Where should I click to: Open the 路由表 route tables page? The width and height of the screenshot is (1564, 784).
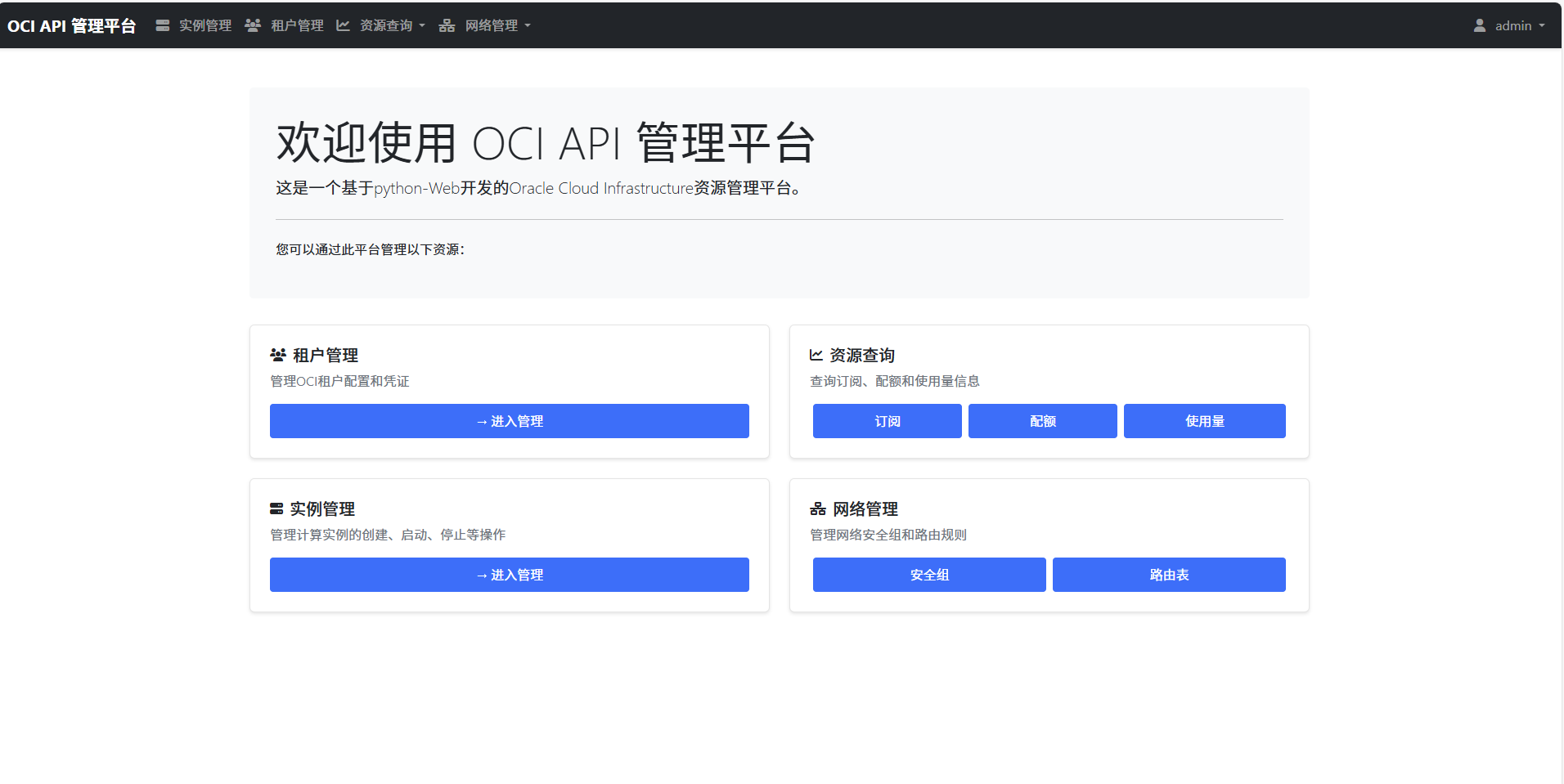pyautogui.click(x=1170, y=575)
